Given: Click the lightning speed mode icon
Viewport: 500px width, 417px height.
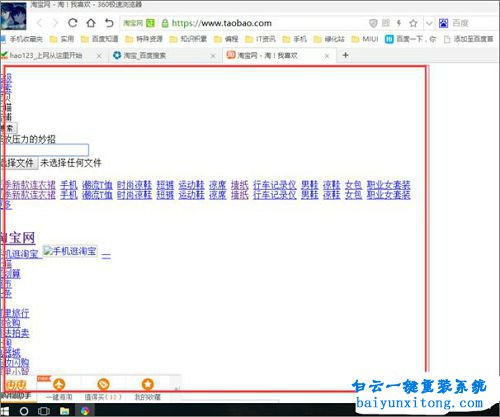Looking at the screenshot, I should (x=399, y=23).
